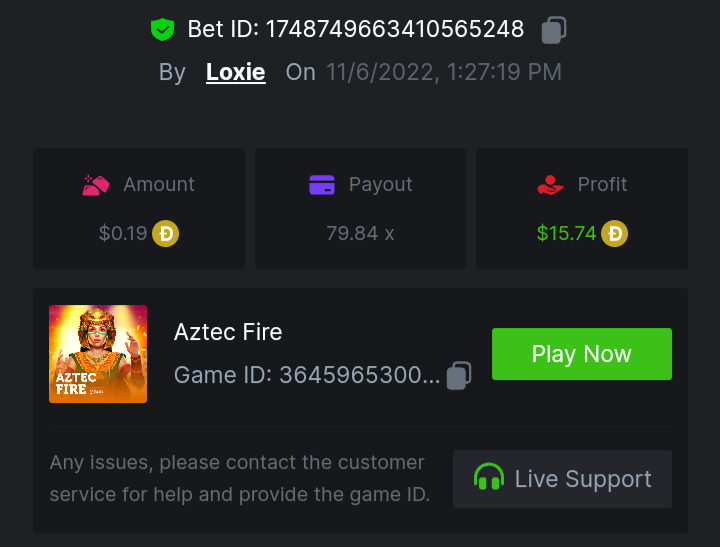This screenshot has height=547, width=720.
Task: Click the green headset support icon
Action: tap(489, 479)
